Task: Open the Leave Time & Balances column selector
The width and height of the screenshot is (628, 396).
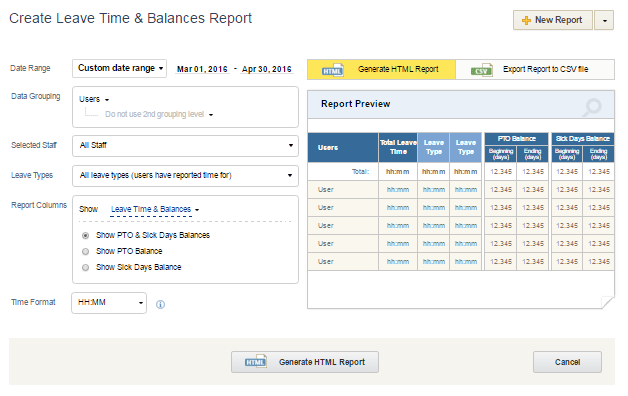Action: click(x=155, y=209)
